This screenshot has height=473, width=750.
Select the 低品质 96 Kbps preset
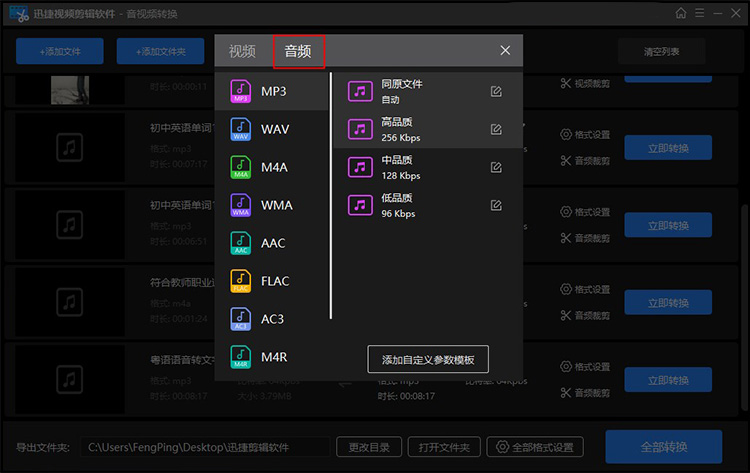[428, 205]
